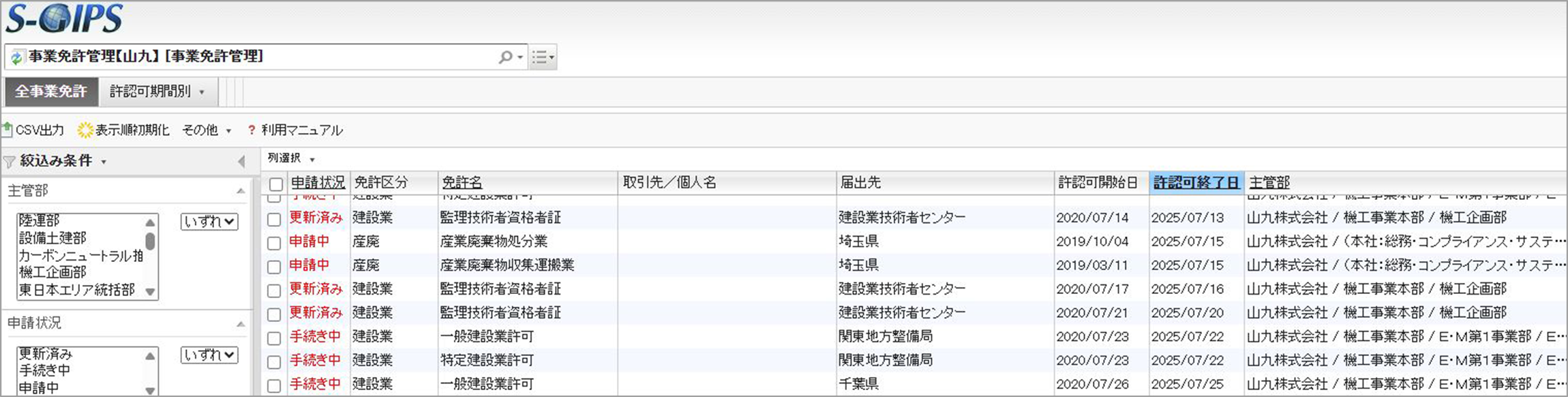Click the 主管部 listbox scroll down arrow
Screen dimensions: 1568x397
[x=151, y=291]
